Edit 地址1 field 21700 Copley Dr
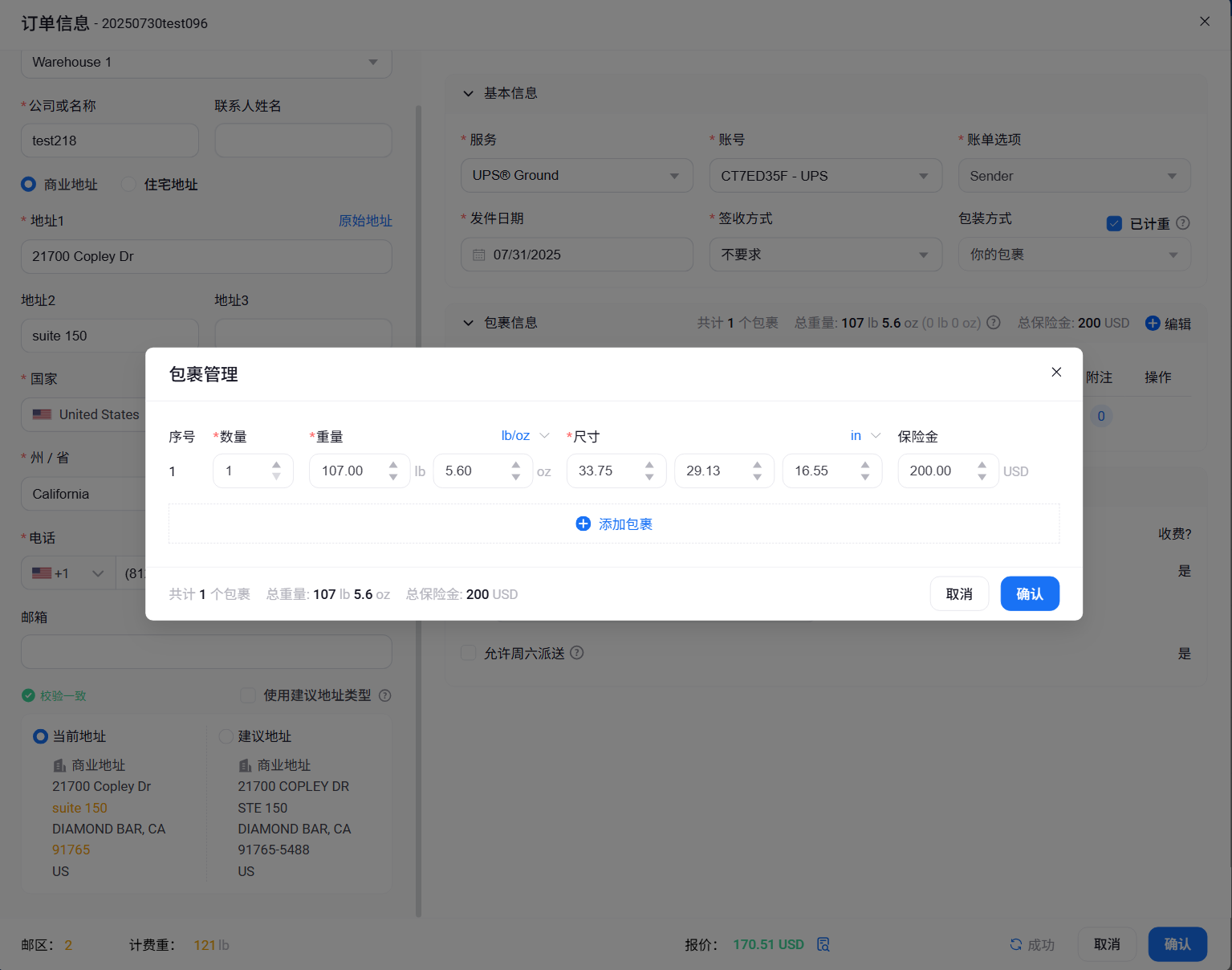The height and width of the screenshot is (970, 1232). tap(206, 256)
